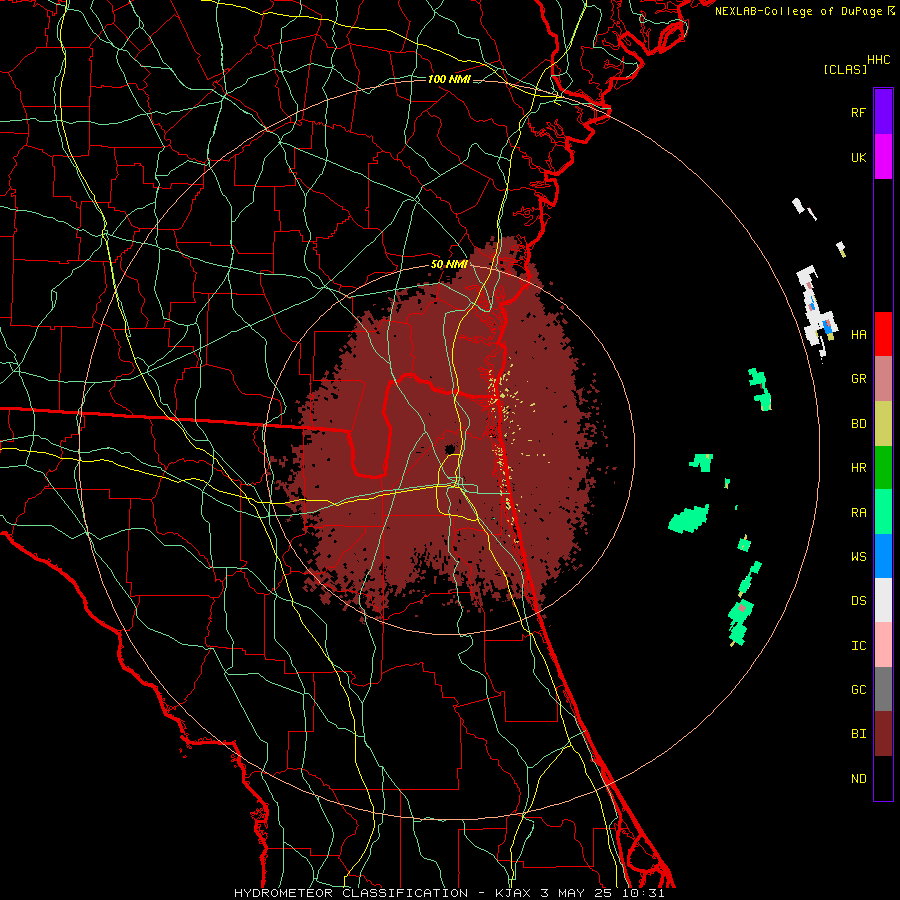Click the "RA" legend label
900x900 pixels.
(x=858, y=513)
